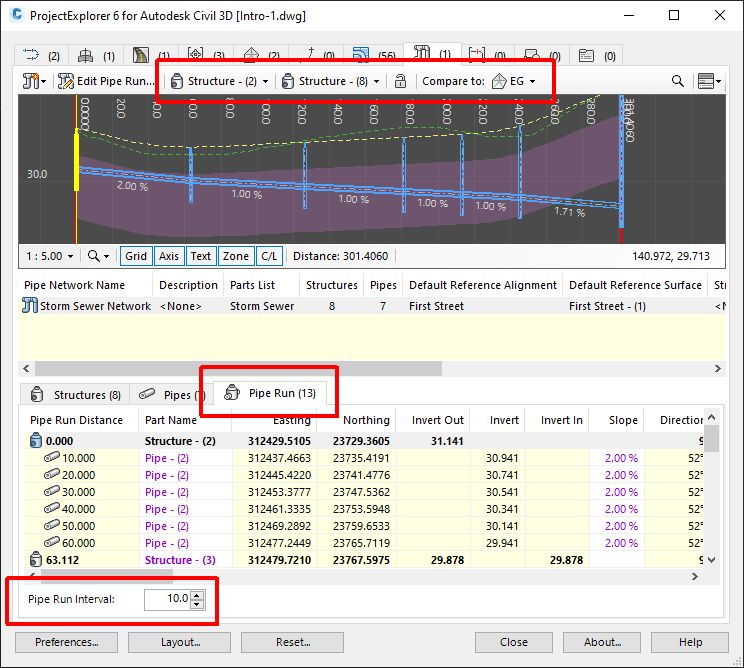Image resolution: width=744 pixels, height=668 pixels.
Task: Toggle the Grid display button
Action: click(x=136, y=256)
